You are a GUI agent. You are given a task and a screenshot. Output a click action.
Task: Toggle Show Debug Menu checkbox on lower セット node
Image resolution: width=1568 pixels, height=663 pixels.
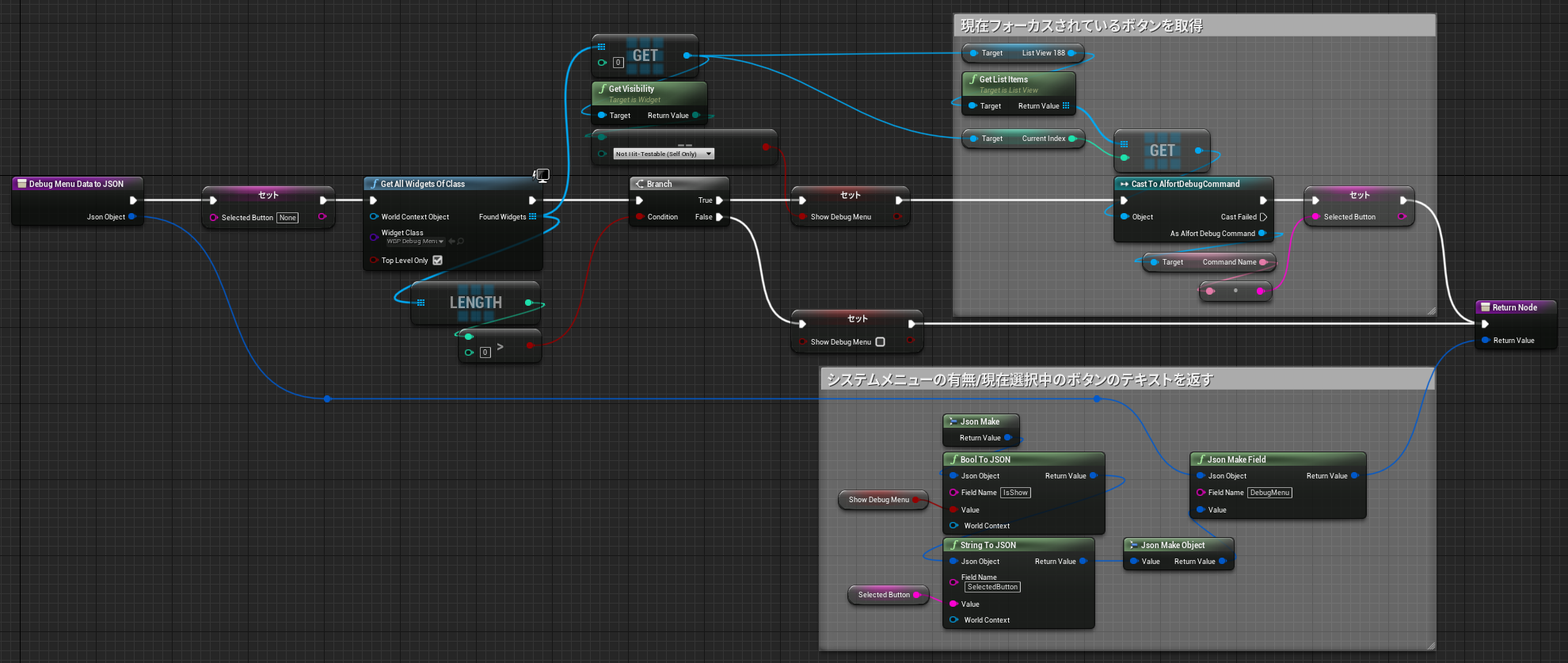click(x=880, y=341)
